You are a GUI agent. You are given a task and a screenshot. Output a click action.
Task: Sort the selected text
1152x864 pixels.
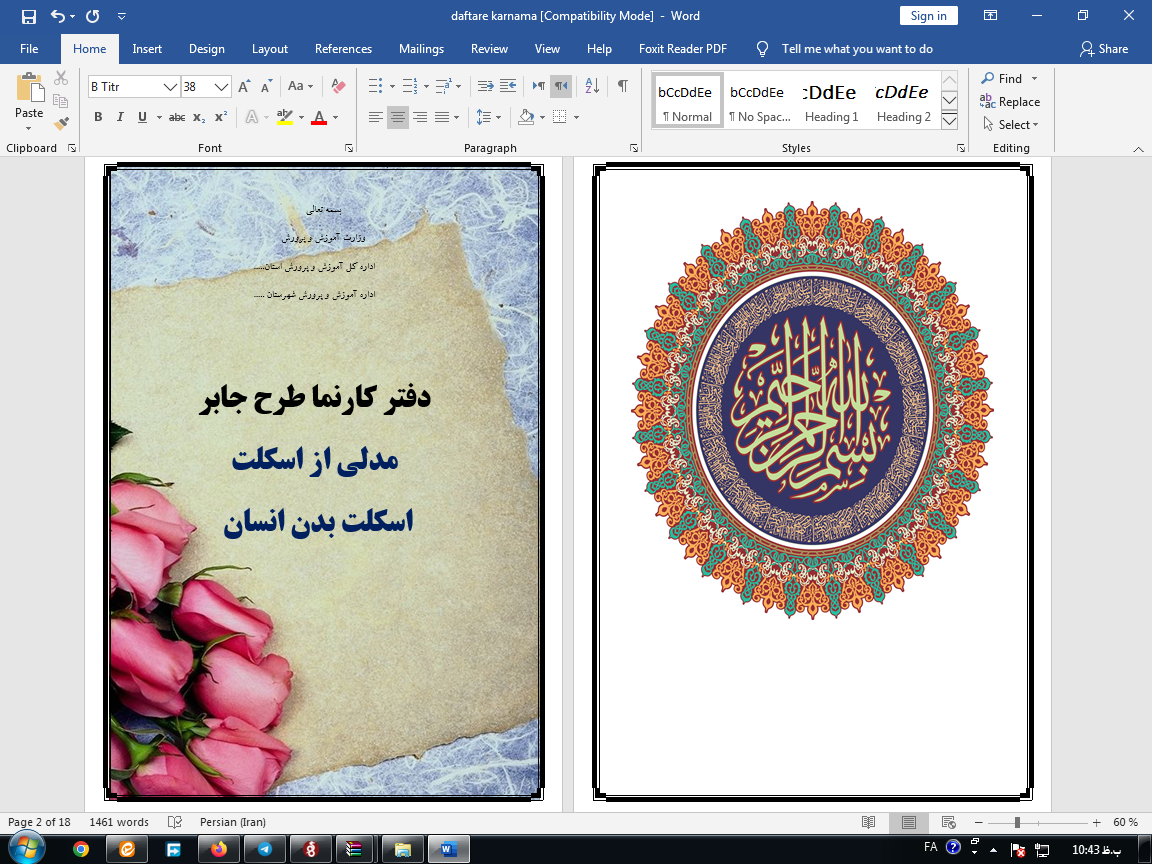pyautogui.click(x=590, y=86)
